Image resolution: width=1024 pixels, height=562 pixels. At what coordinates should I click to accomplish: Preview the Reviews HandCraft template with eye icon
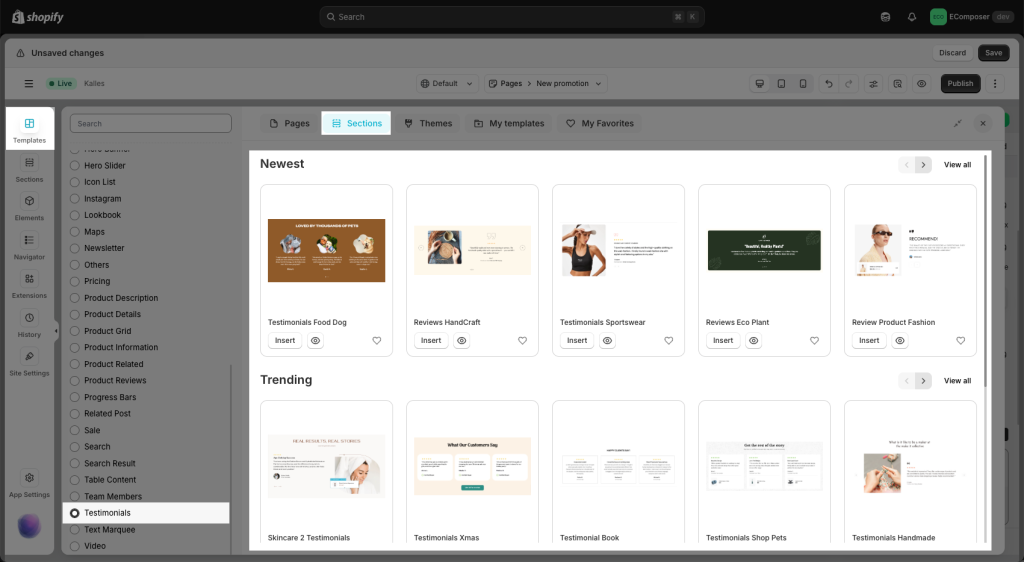462,341
